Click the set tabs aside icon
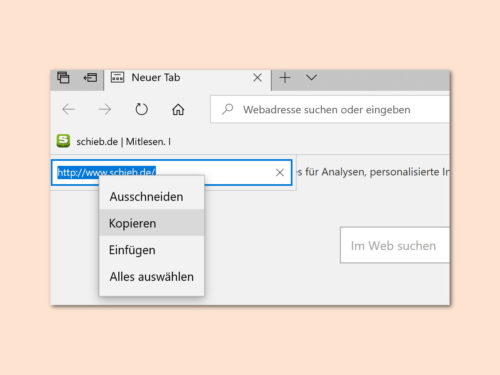 [x=90, y=78]
